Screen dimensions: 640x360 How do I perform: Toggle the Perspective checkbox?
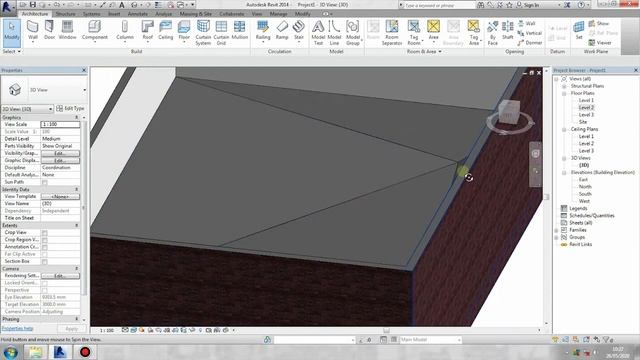click(x=44, y=290)
